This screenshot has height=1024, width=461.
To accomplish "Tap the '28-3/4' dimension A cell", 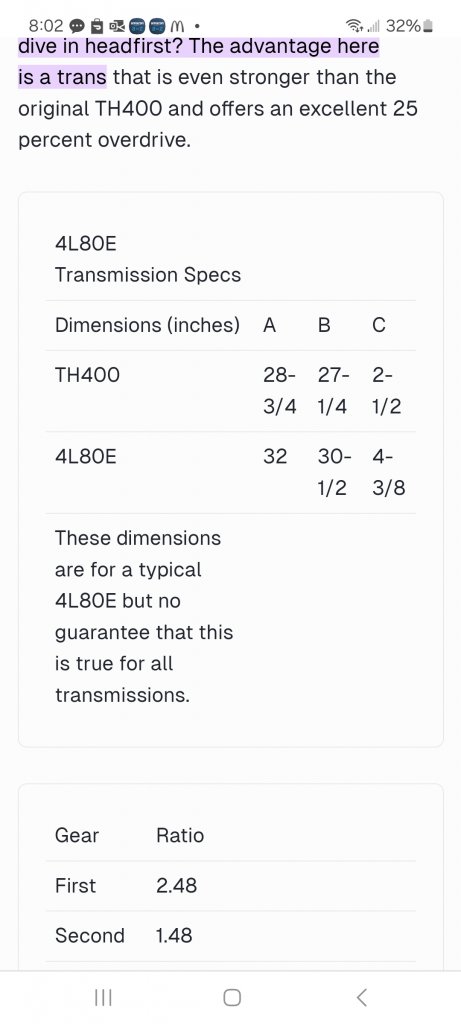I will [279, 391].
